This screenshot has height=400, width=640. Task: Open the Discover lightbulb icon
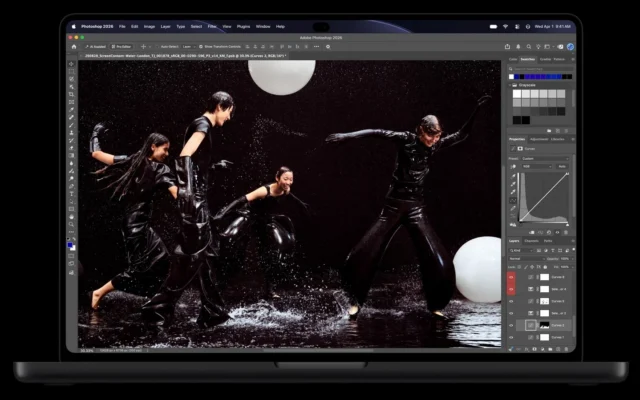coord(538,47)
